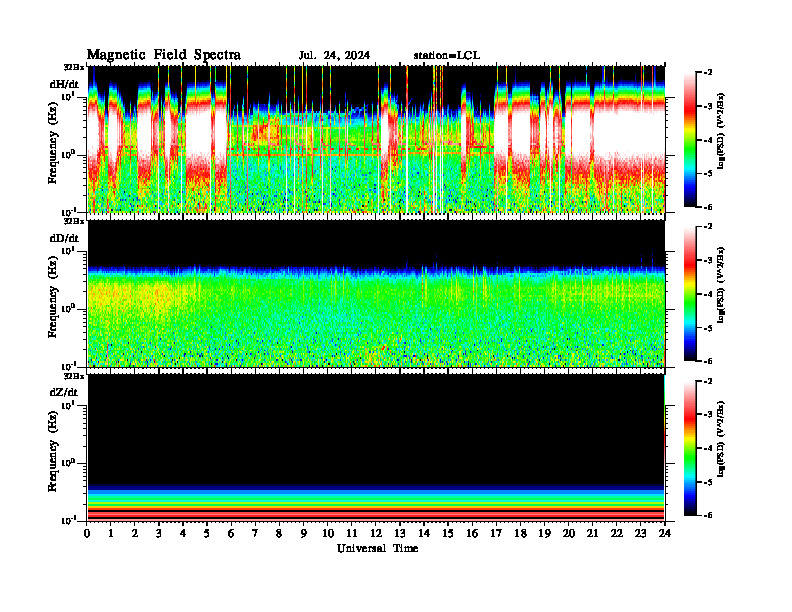792x612 pixels.
Task: Click the "Universal Time" axis label
Action: (x=377, y=548)
